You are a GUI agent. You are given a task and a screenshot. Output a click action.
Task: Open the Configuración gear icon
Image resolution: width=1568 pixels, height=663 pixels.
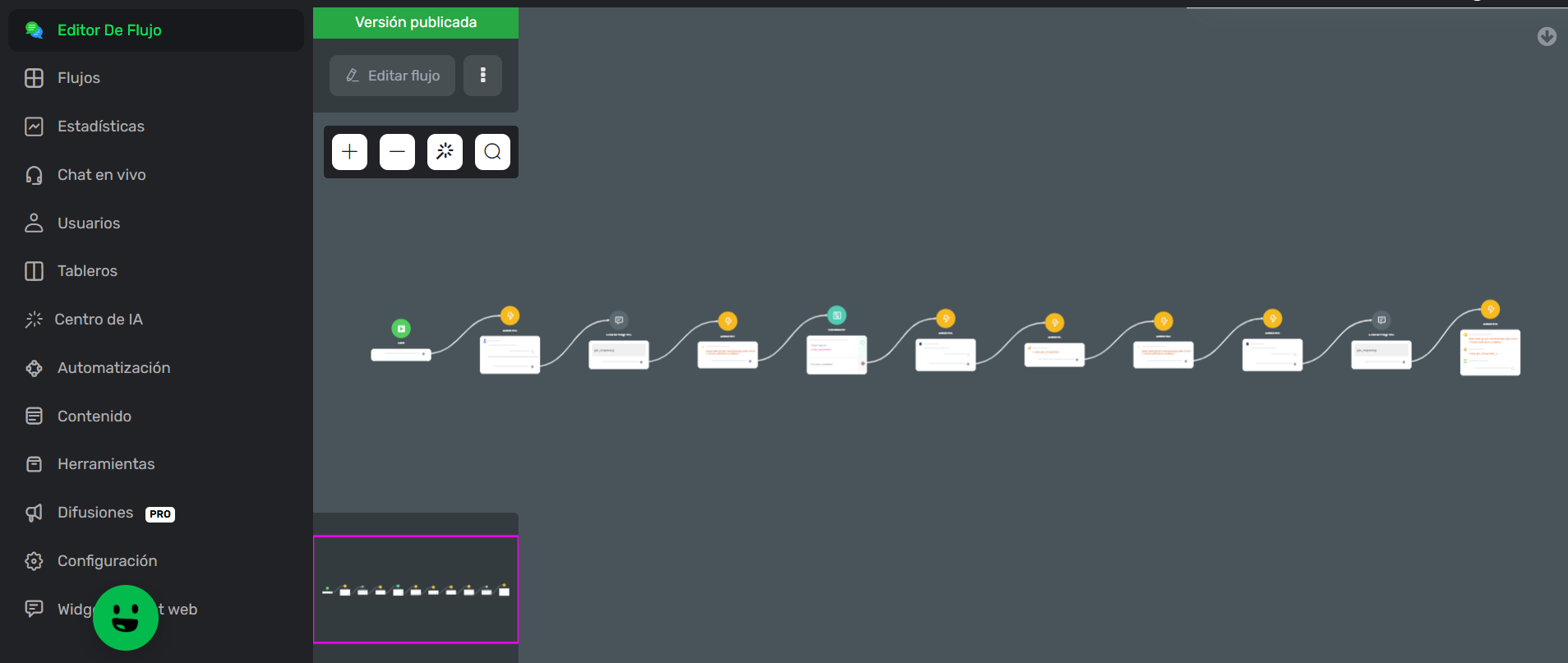tap(34, 561)
